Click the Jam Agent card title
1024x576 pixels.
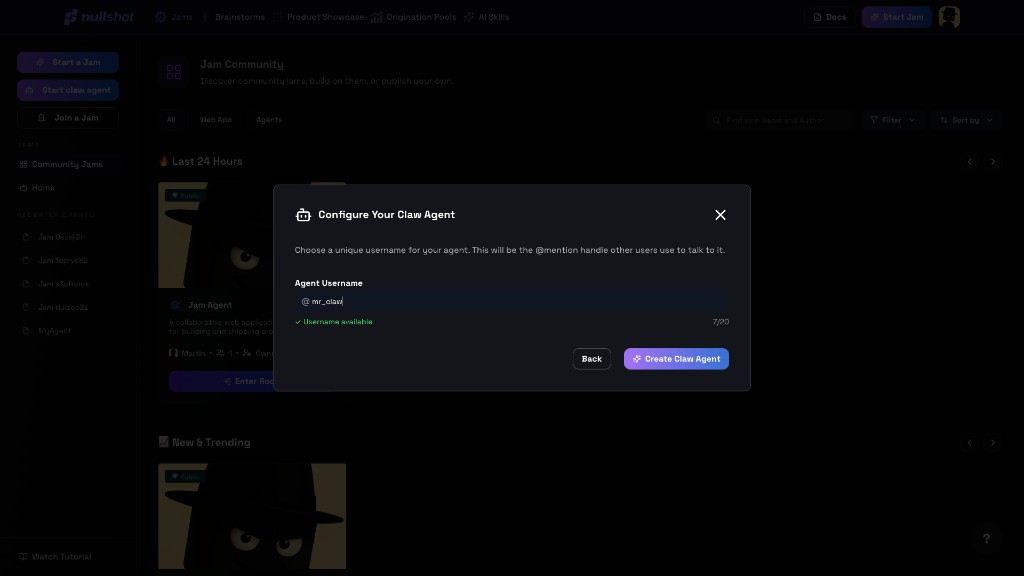pos(210,305)
